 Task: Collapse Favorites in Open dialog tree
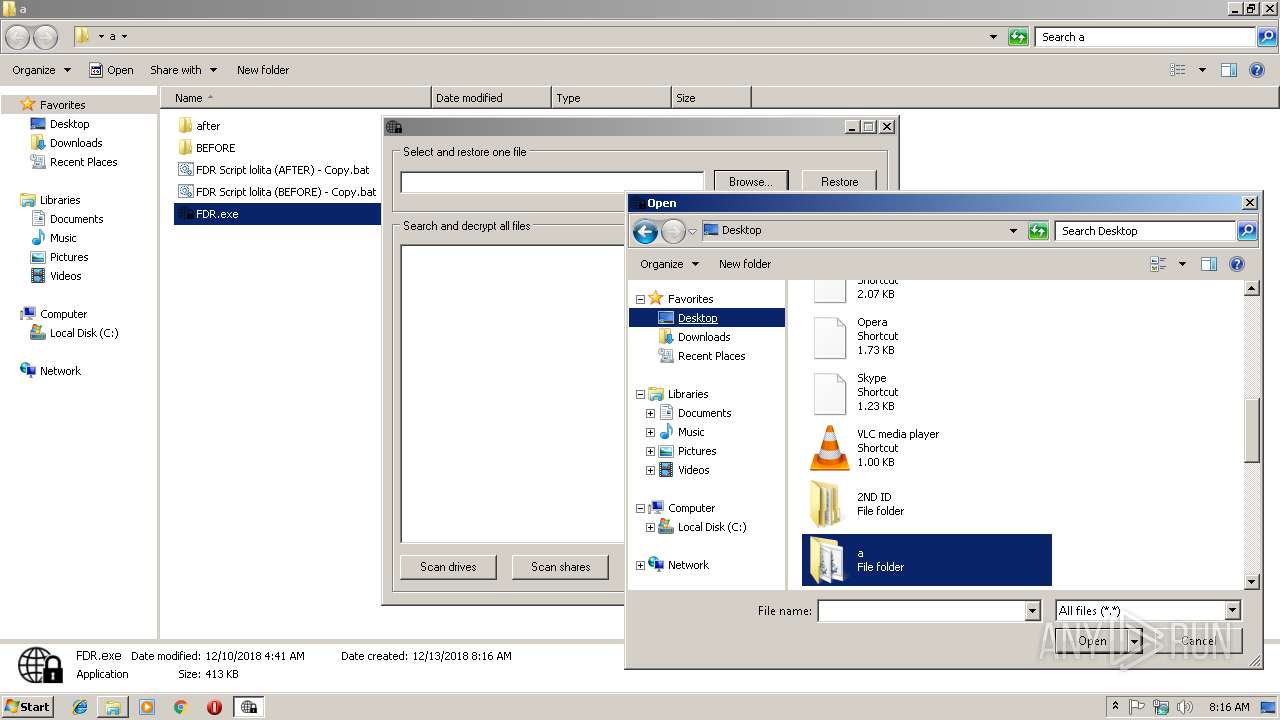(640, 299)
